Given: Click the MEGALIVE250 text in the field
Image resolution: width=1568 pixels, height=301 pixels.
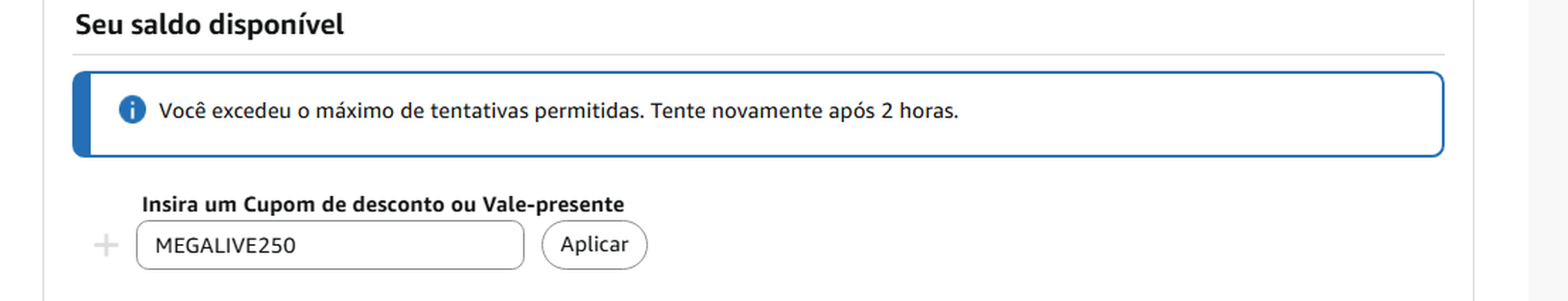Looking at the screenshot, I should (225, 246).
